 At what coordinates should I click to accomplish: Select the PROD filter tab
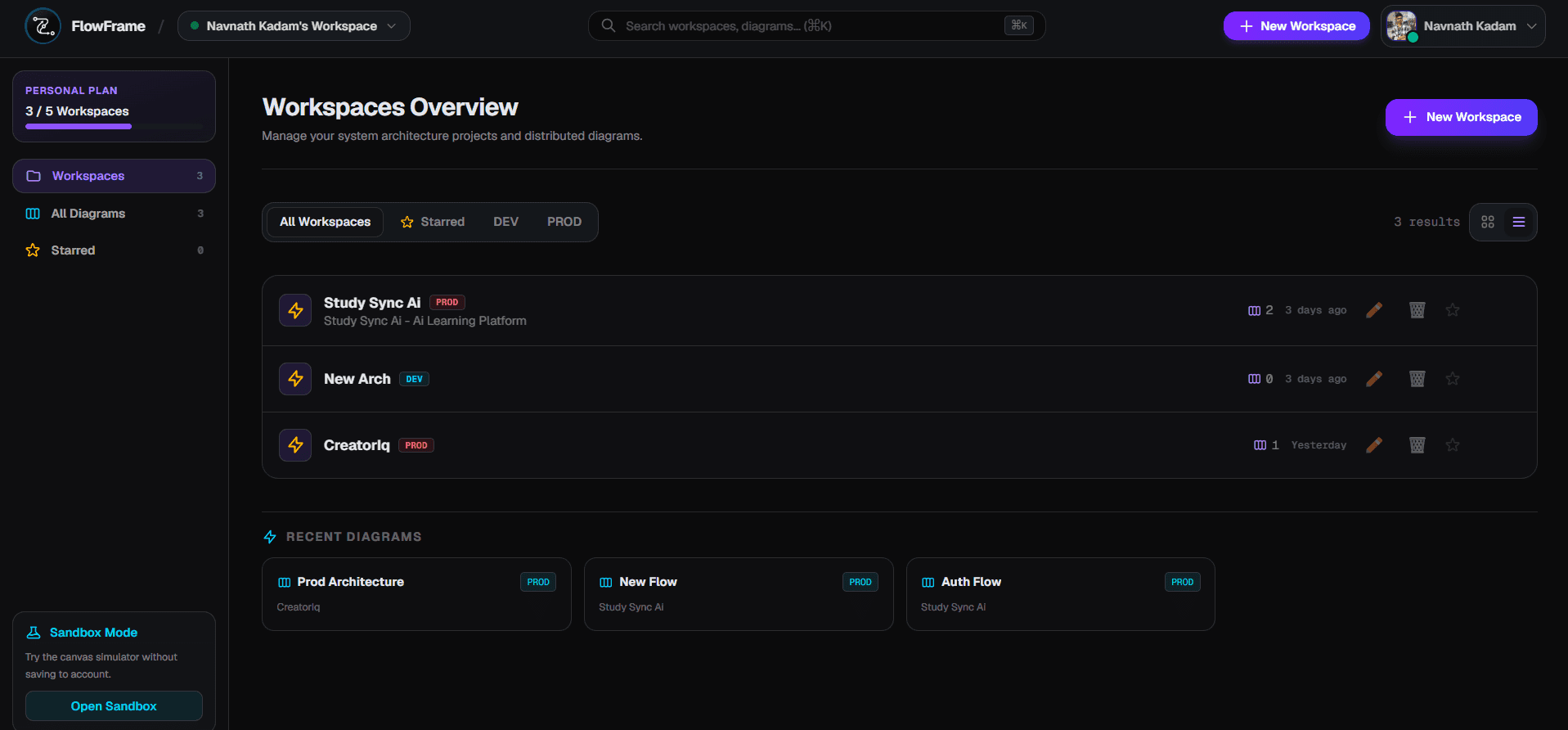coord(564,222)
